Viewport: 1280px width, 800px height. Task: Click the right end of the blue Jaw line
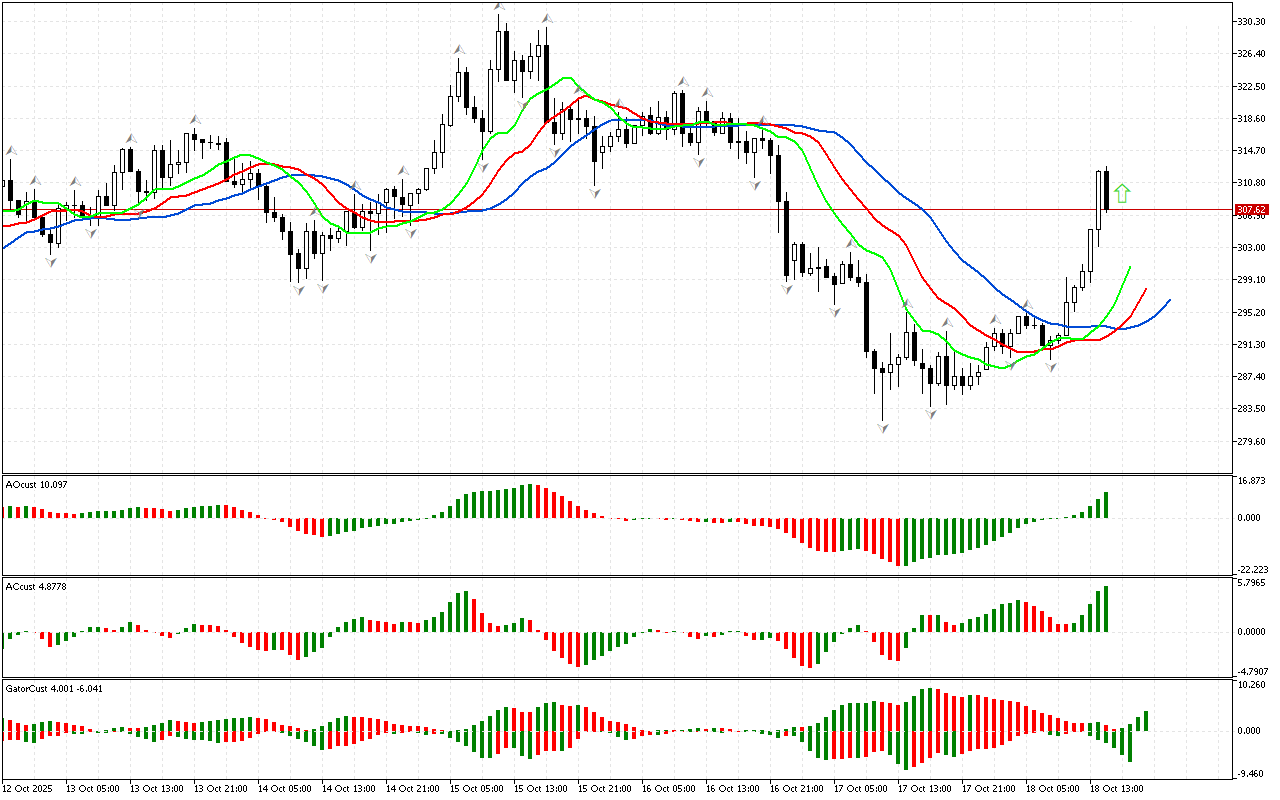1169,300
